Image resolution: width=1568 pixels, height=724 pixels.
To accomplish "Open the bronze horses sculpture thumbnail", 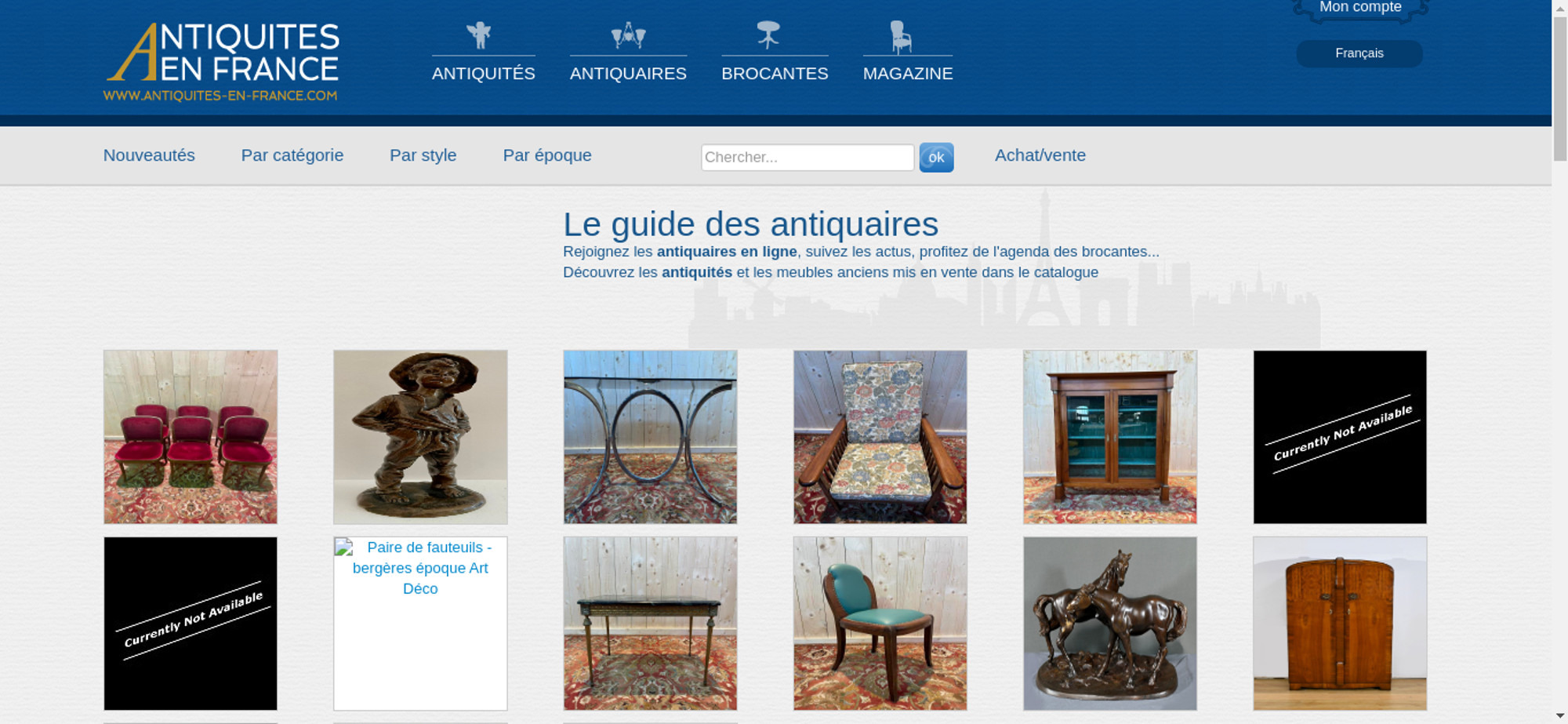I will coord(1110,624).
